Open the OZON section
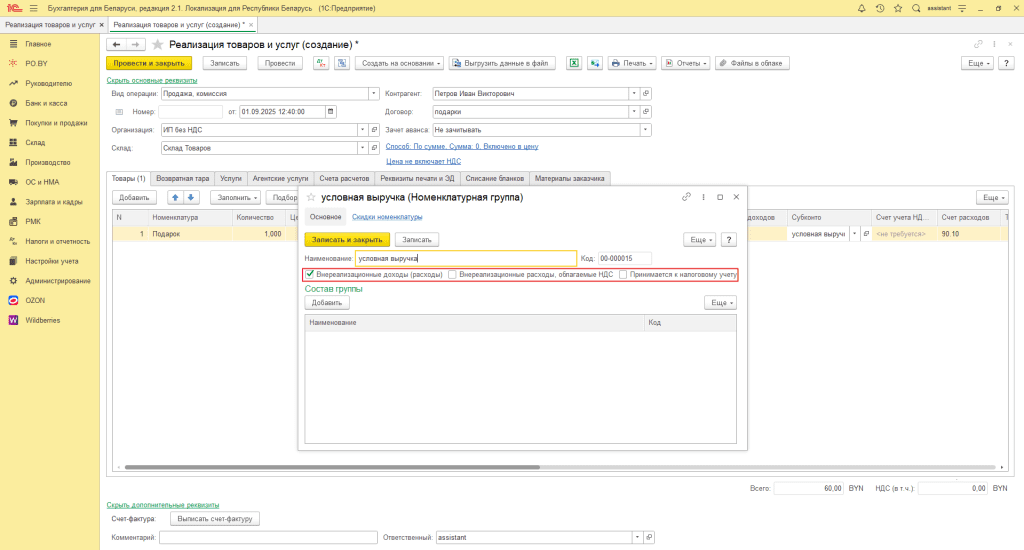This screenshot has height=550, width=1024. pyautogui.click(x=35, y=300)
